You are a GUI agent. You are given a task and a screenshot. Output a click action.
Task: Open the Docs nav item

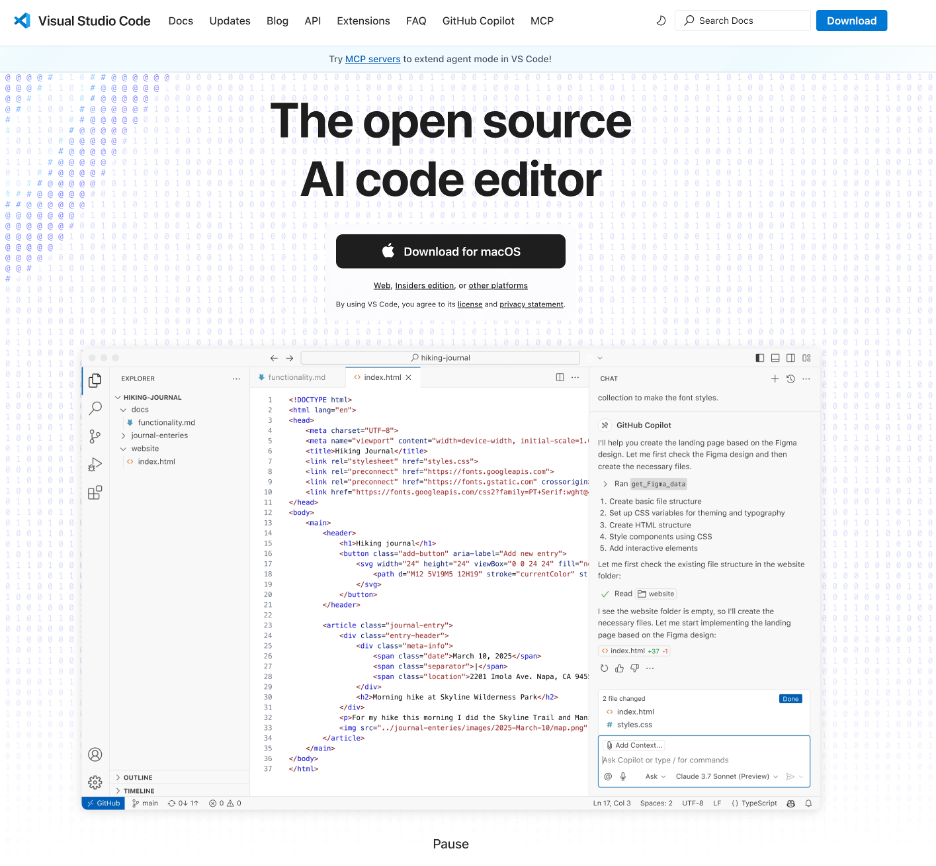coord(181,21)
